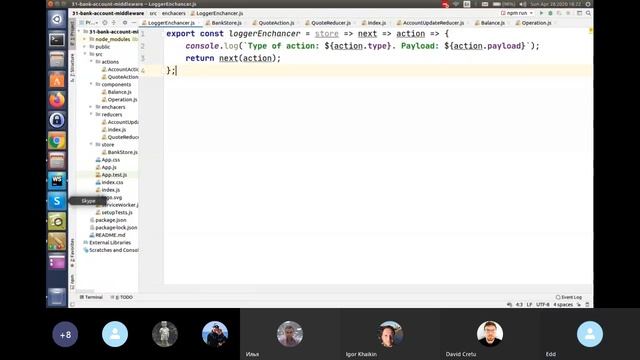Screen dimensions: 640x360
Task: Open Google Chrome from the dock
Action: [x=57, y=141]
